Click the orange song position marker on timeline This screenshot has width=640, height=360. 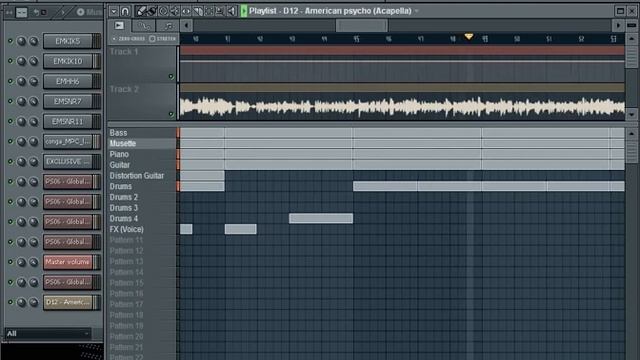click(469, 37)
